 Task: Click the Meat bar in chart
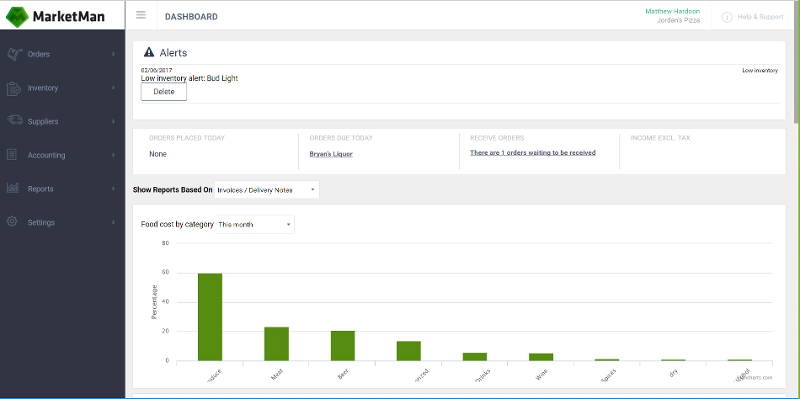(276, 344)
